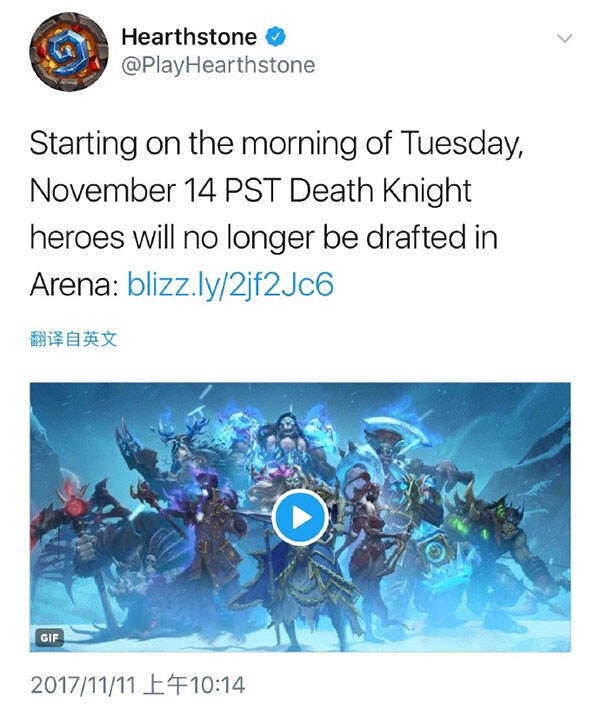Click the GIF badge on the media
Image resolution: width=600 pixels, height=710 pixels.
click(x=49, y=638)
